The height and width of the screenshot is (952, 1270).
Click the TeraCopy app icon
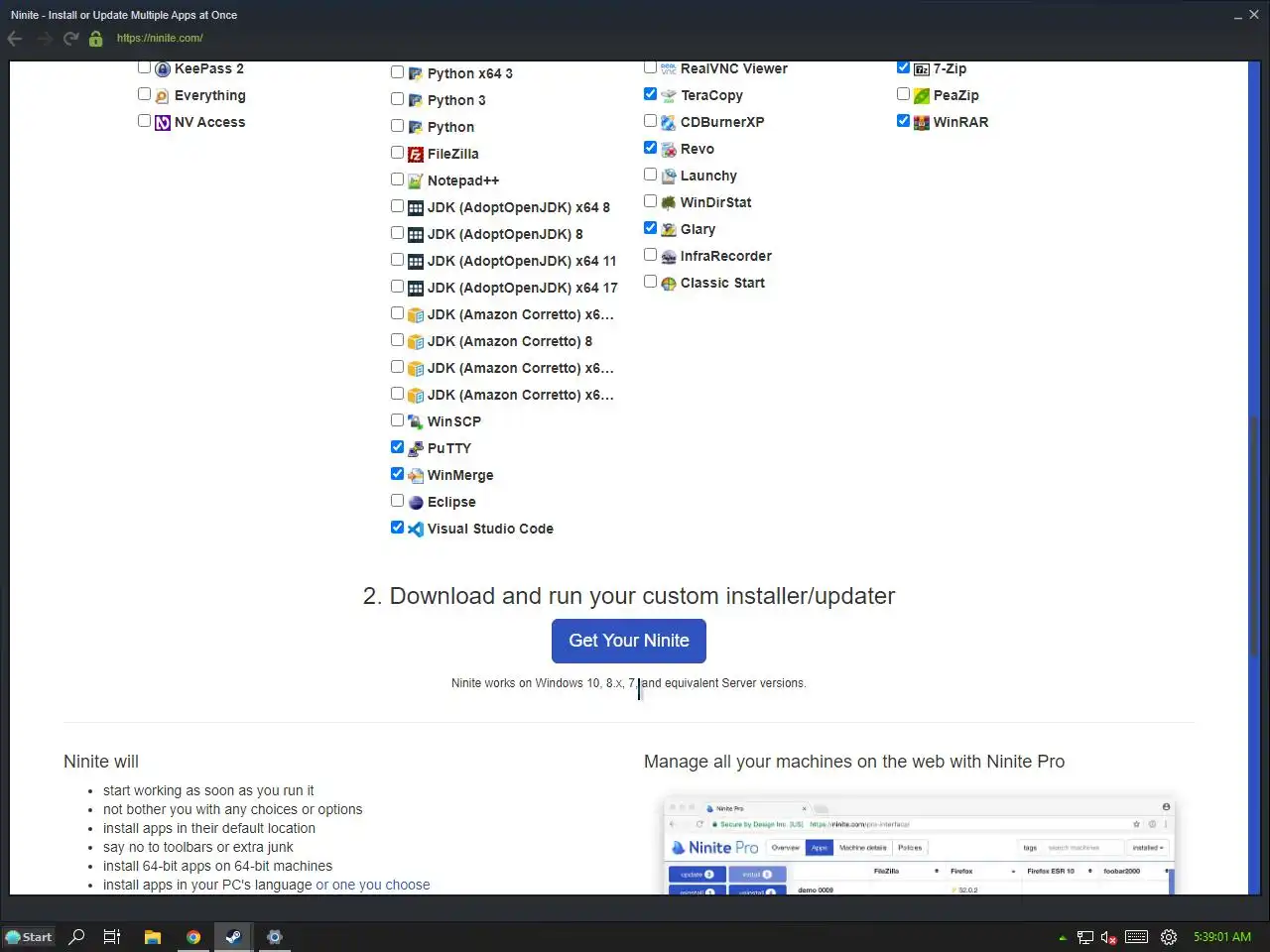coord(669,96)
